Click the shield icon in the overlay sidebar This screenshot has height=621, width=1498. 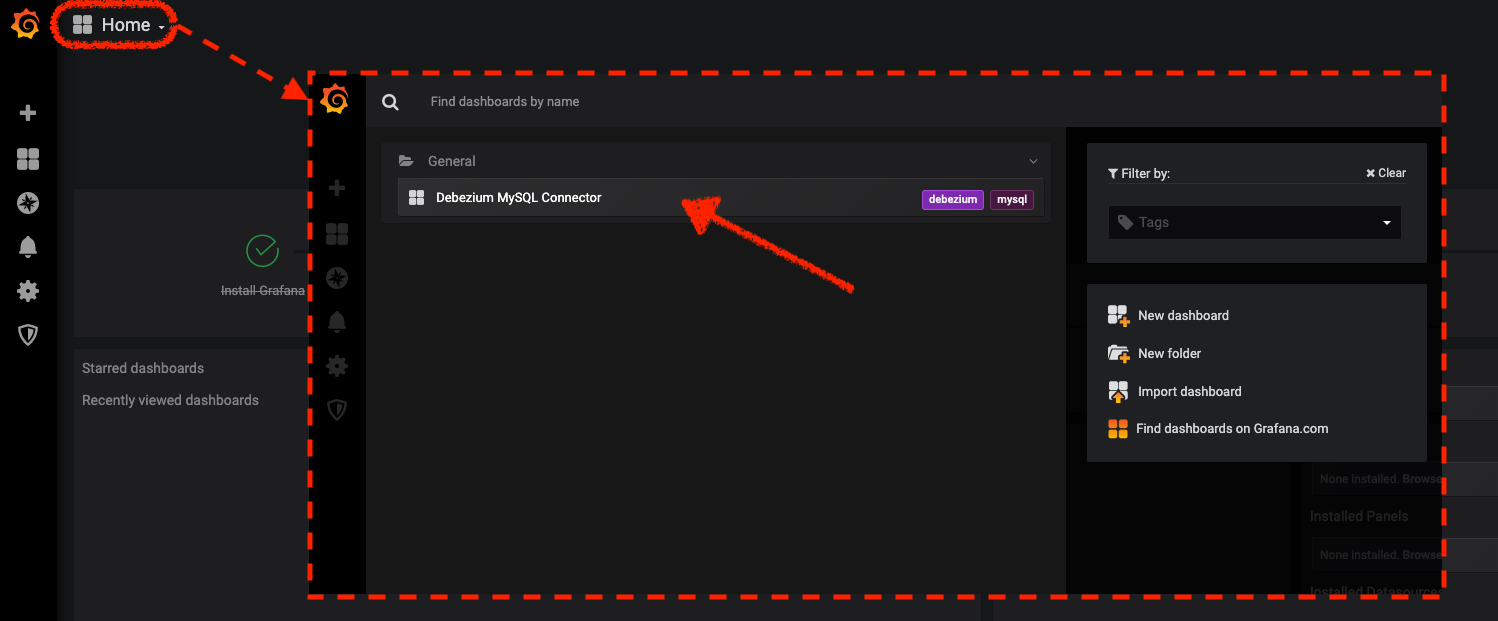click(x=337, y=410)
